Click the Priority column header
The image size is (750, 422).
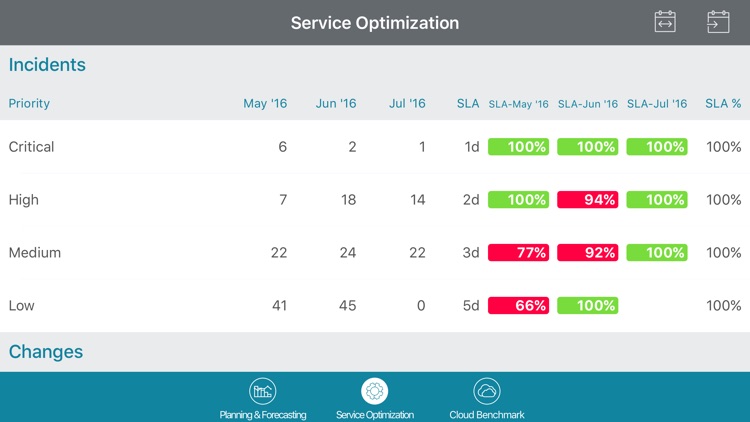29,103
